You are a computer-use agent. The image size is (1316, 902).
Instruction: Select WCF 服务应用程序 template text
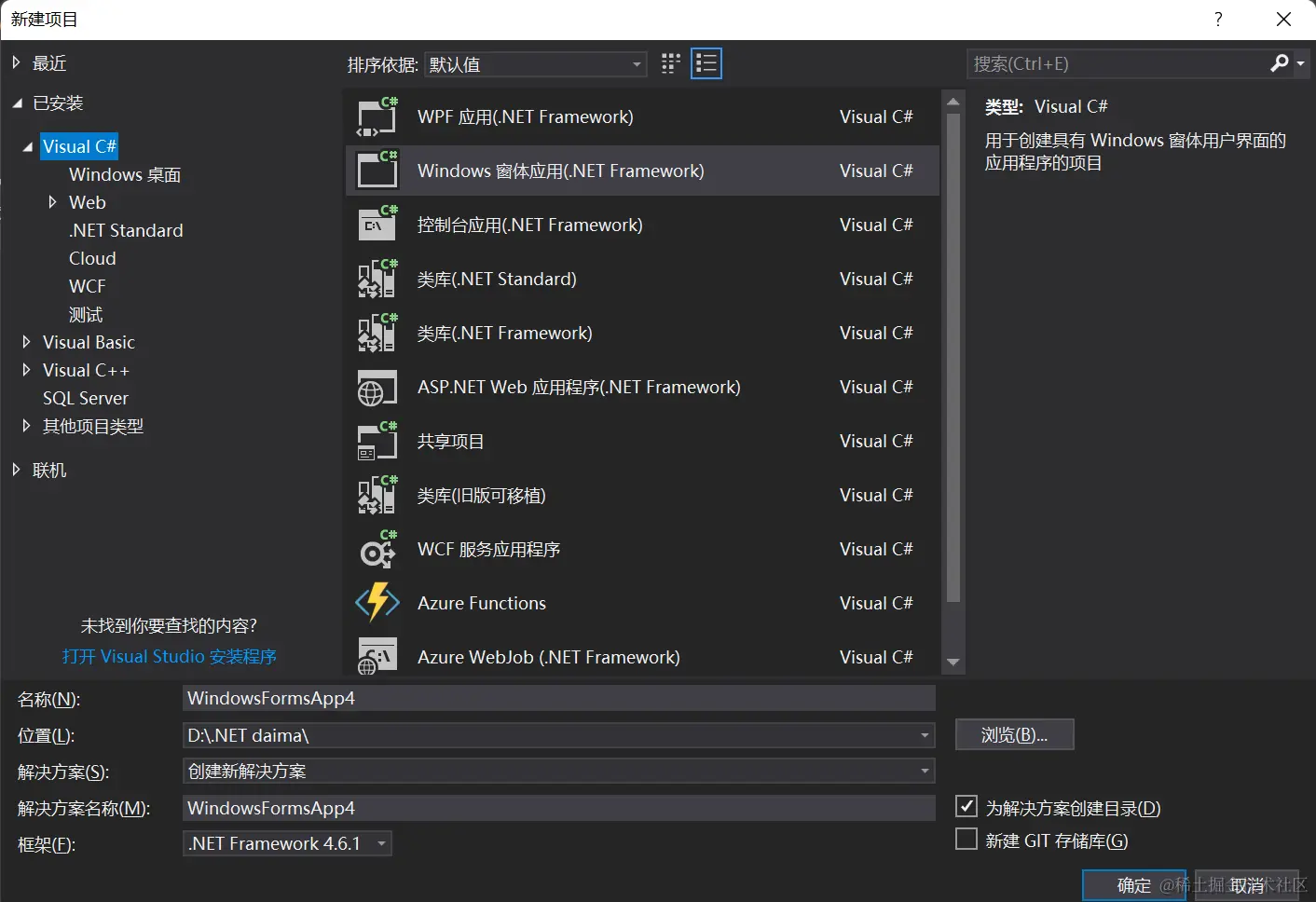tap(489, 549)
